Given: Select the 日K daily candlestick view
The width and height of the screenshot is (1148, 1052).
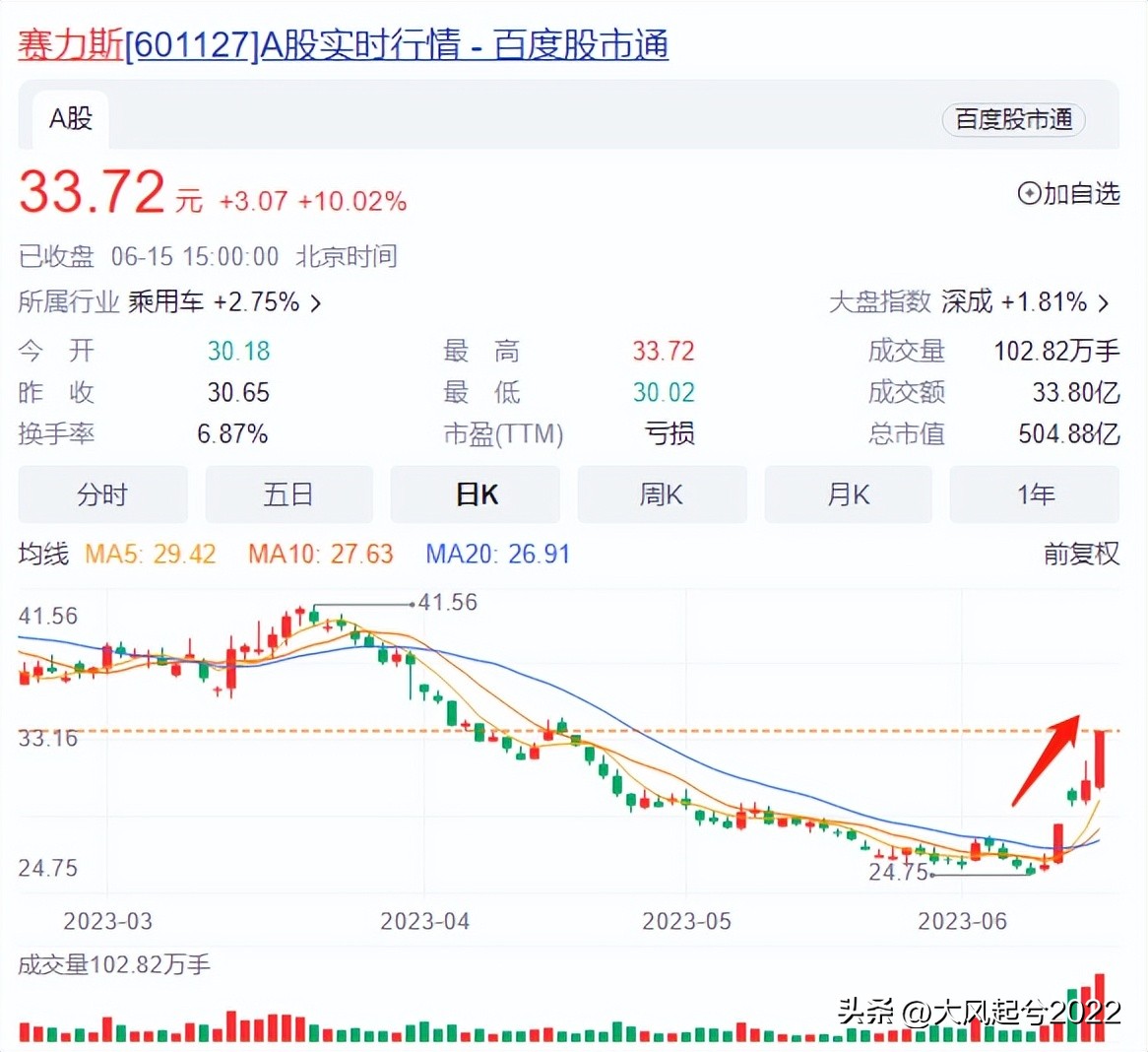Looking at the screenshot, I should pos(476,494).
